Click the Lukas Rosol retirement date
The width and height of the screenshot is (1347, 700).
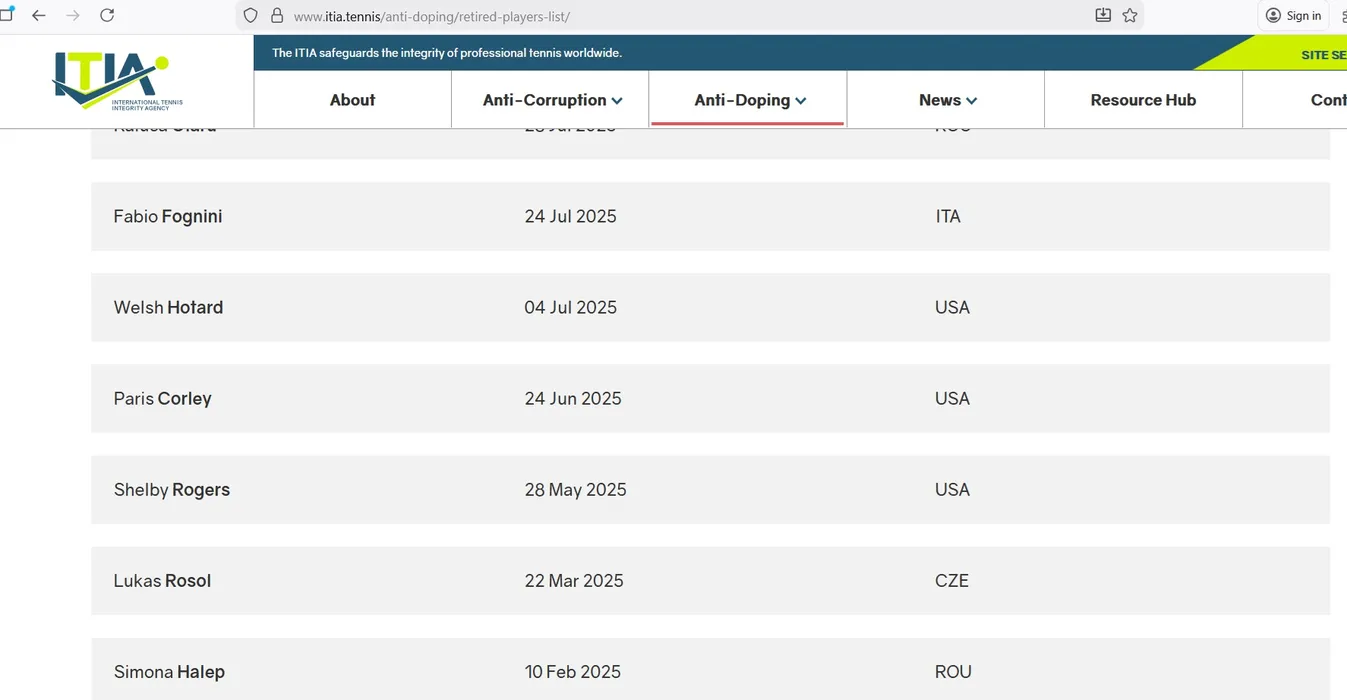tap(574, 581)
